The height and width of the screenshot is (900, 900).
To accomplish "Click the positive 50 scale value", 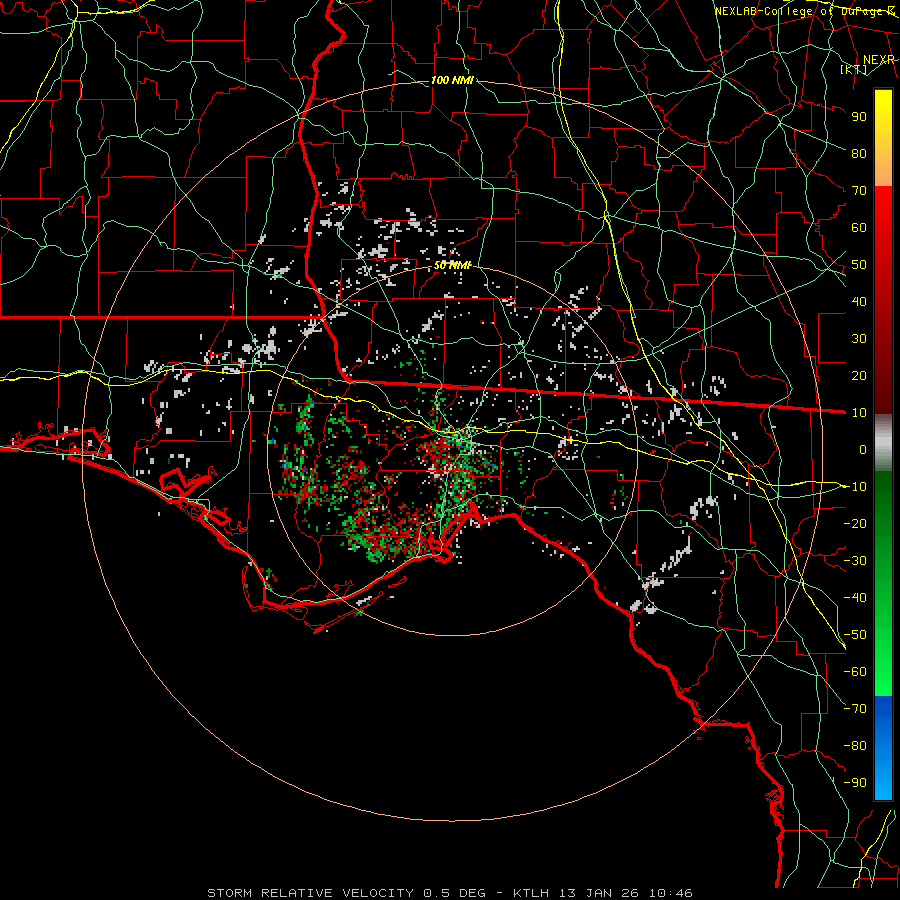I will click(859, 265).
